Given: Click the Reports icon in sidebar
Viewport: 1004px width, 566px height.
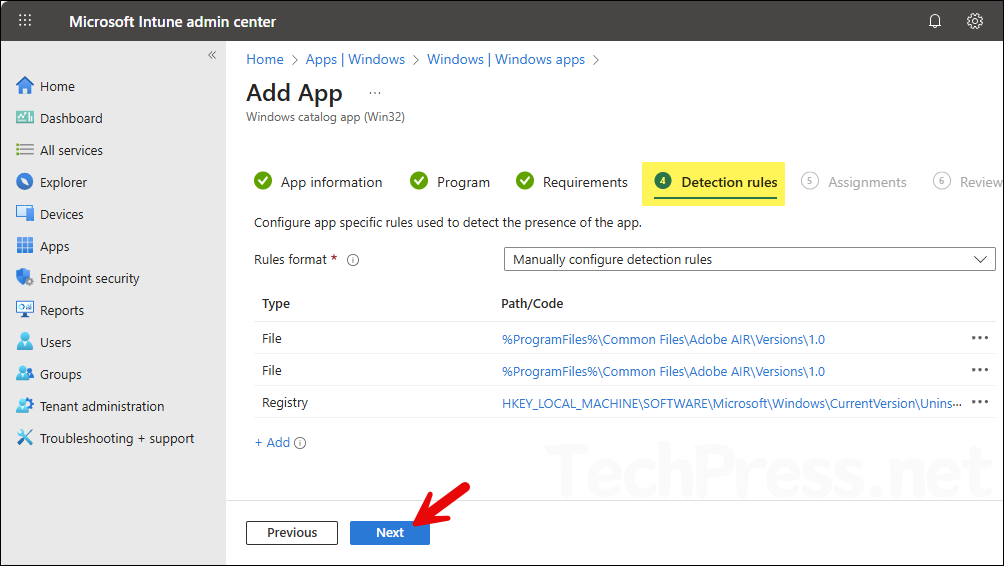Looking at the screenshot, I should [25, 309].
